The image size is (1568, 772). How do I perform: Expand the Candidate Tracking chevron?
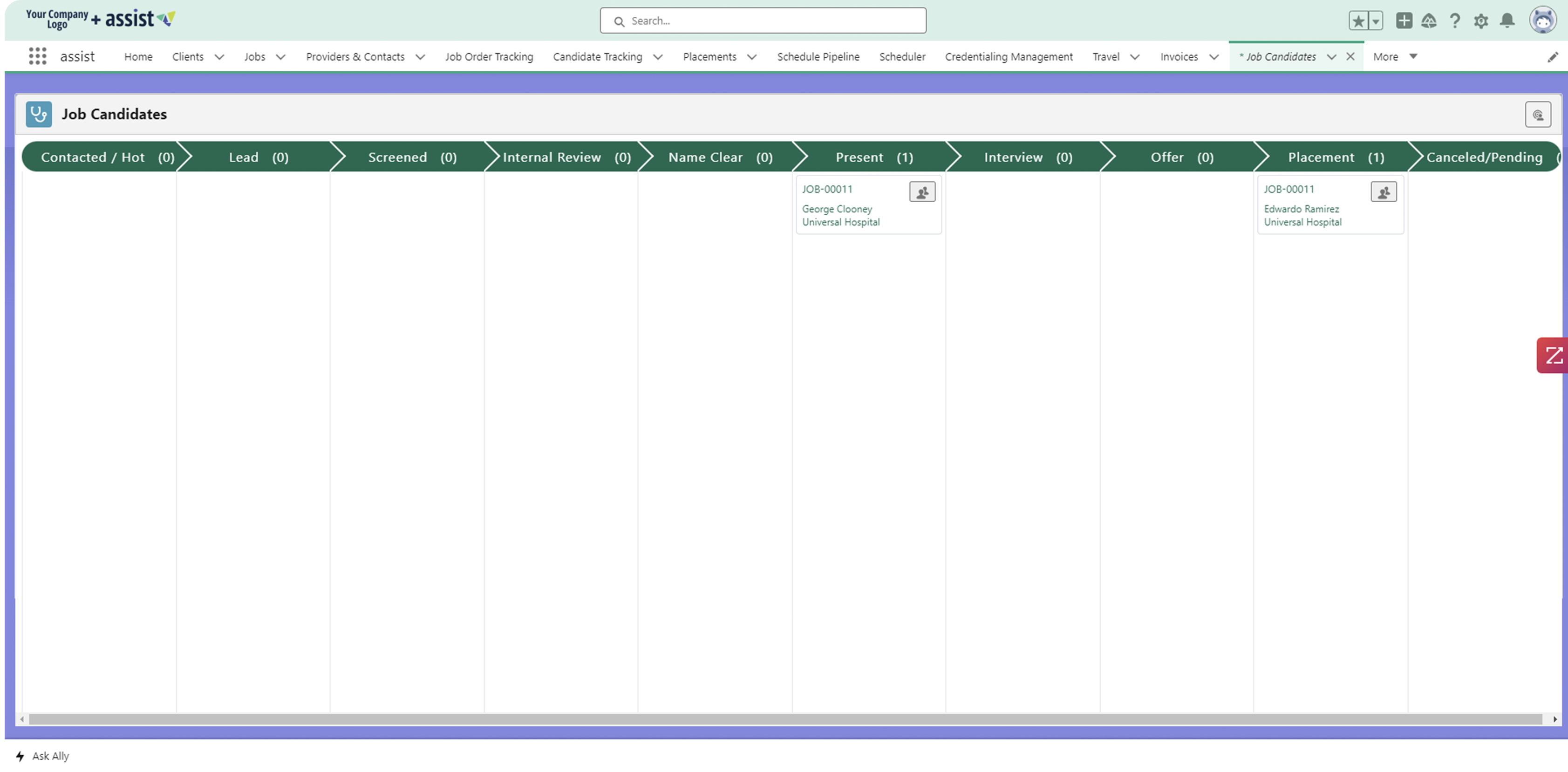pyautogui.click(x=657, y=57)
